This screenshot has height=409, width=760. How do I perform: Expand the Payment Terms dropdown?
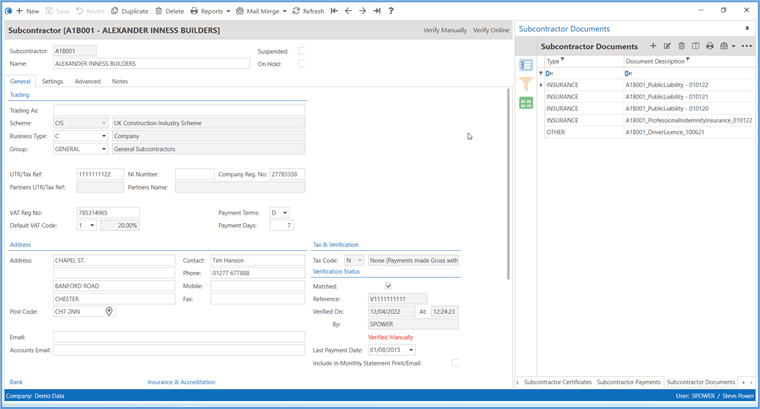click(285, 212)
